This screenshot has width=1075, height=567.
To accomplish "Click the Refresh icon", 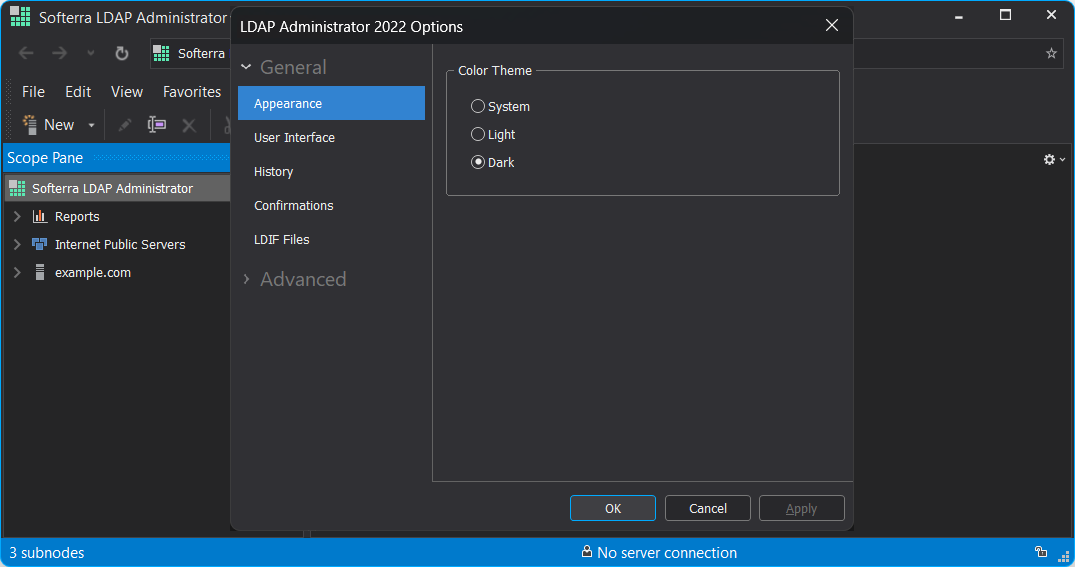I will pyautogui.click(x=122, y=53).
